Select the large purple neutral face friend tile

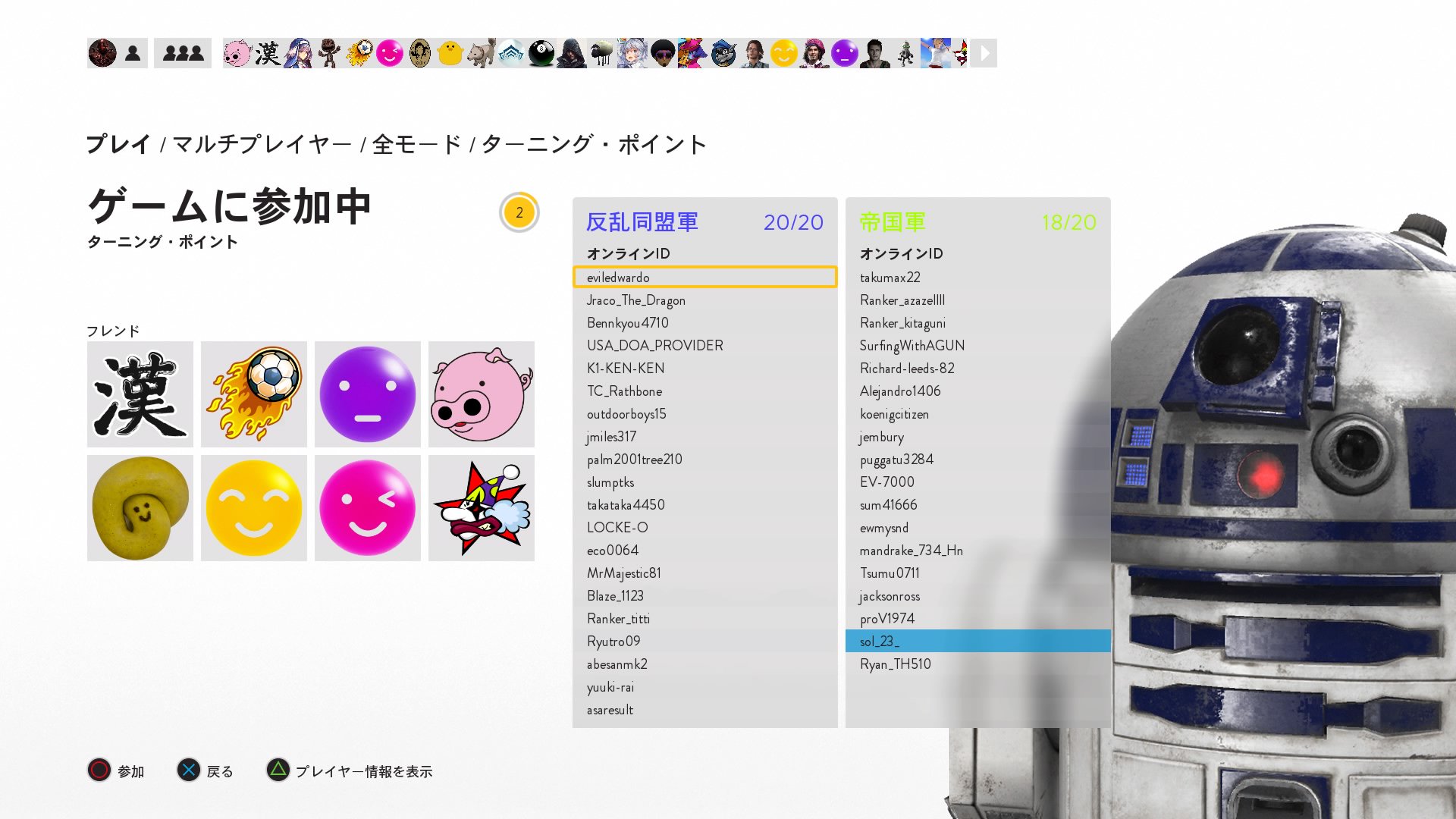pos(368,394)
